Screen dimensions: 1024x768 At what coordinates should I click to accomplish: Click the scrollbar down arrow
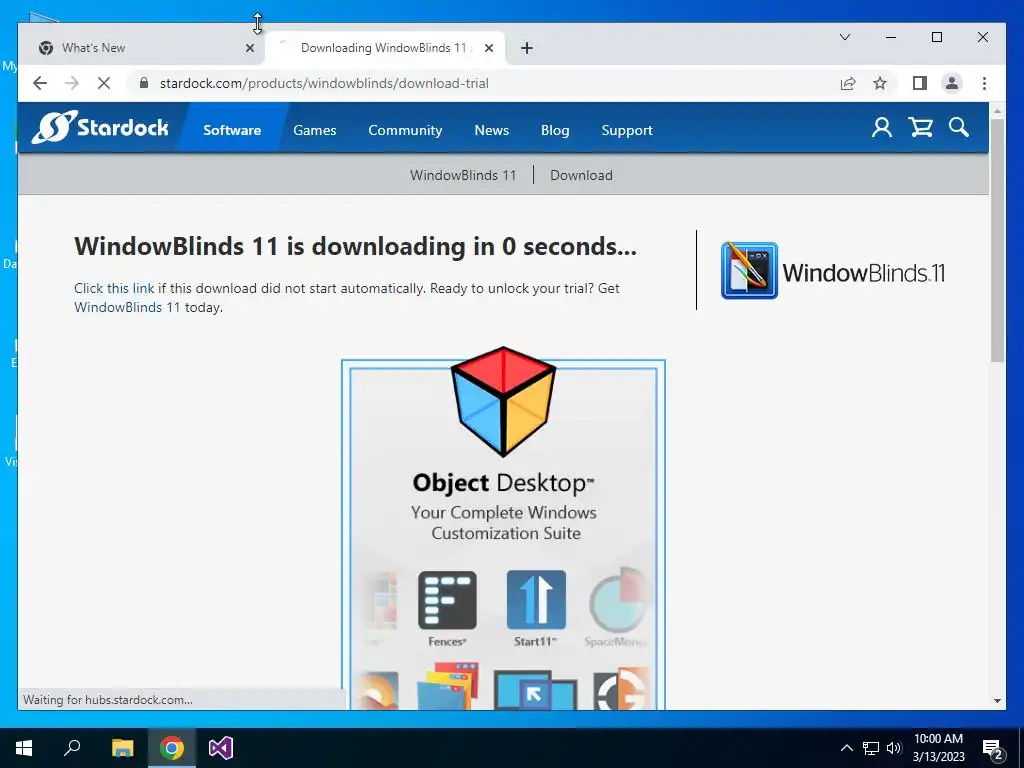tap(997, 701)
